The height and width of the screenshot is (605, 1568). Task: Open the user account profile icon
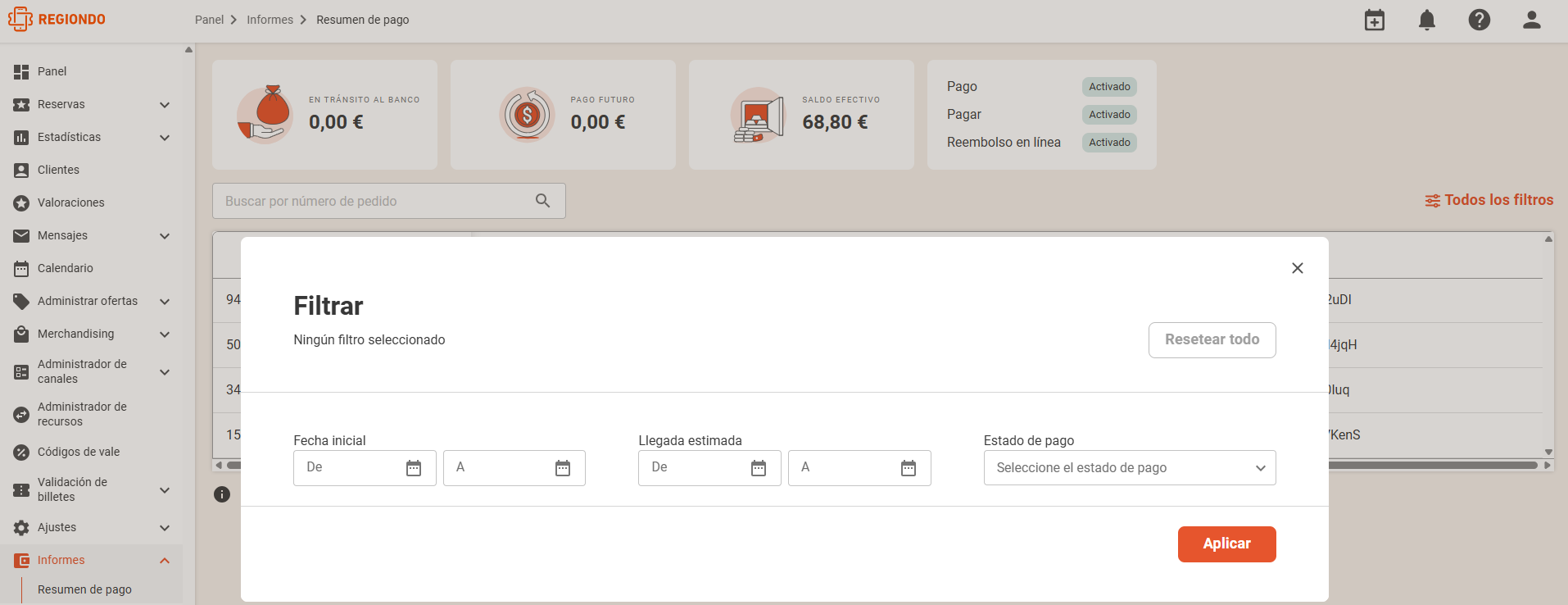tap(1532, 20)
